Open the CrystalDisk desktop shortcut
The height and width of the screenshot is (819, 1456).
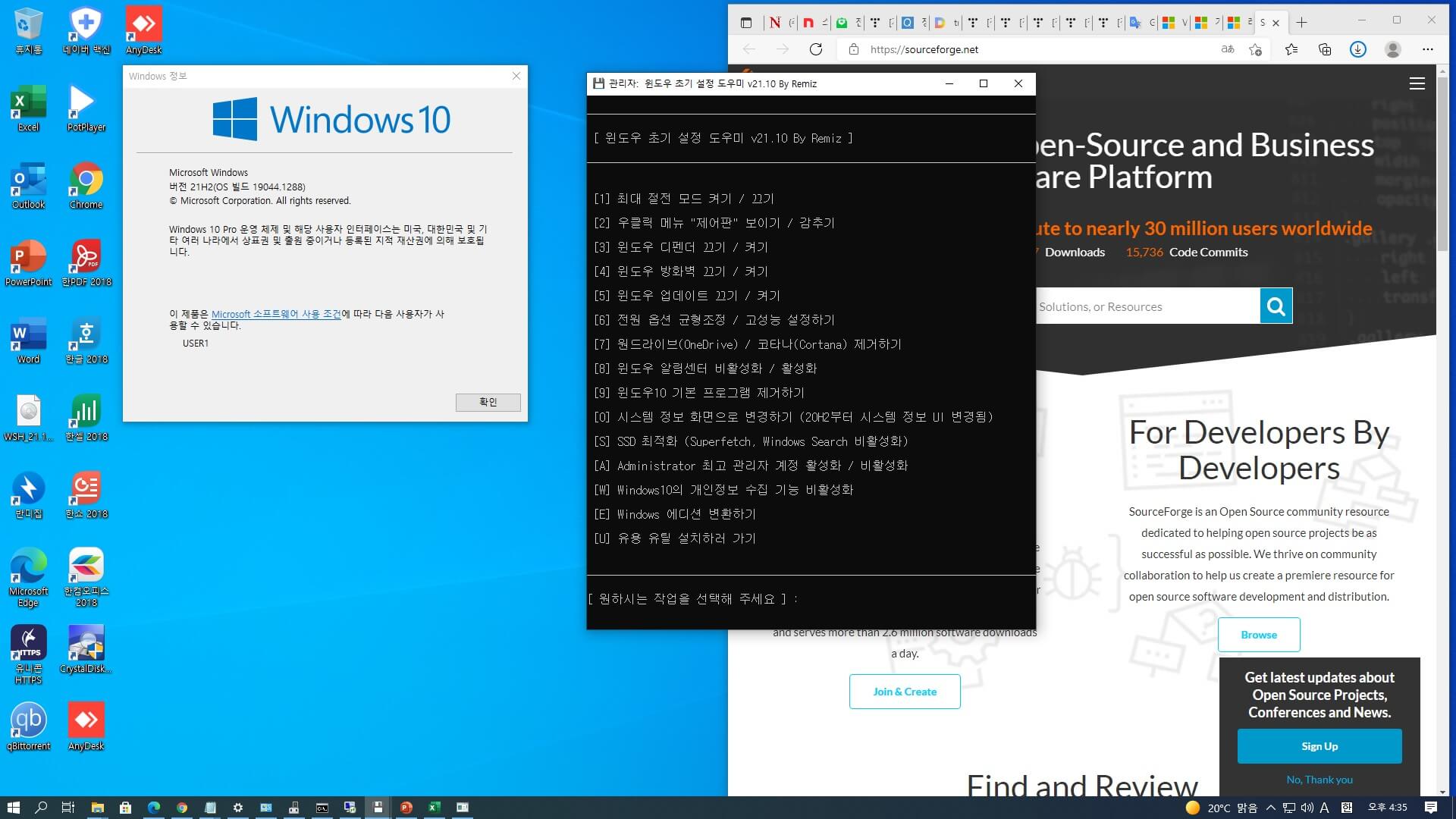pos(86,649)
